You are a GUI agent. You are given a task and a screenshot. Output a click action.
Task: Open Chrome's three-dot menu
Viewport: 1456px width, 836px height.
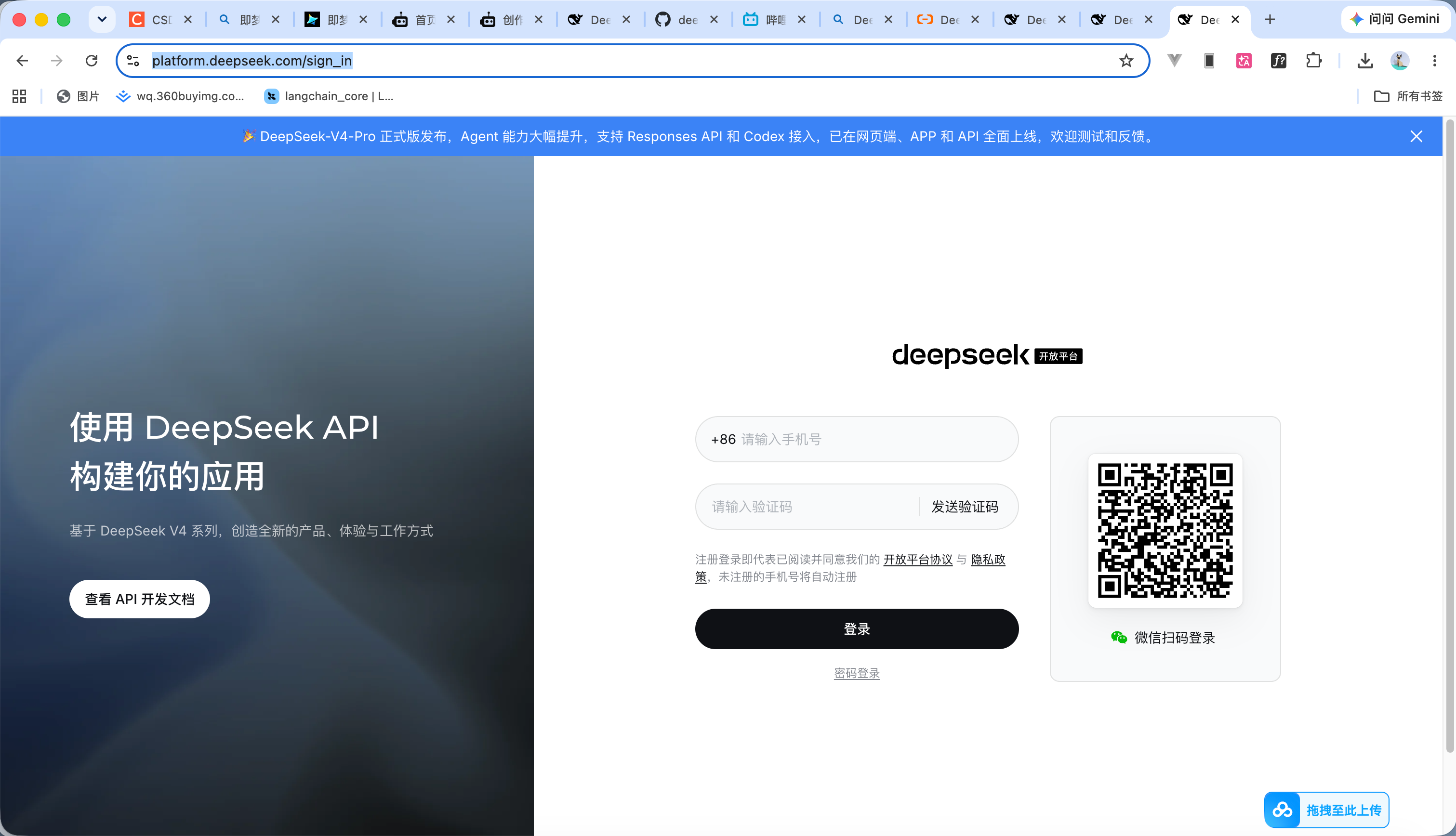pyautogui.click(x=1435, y=61)
